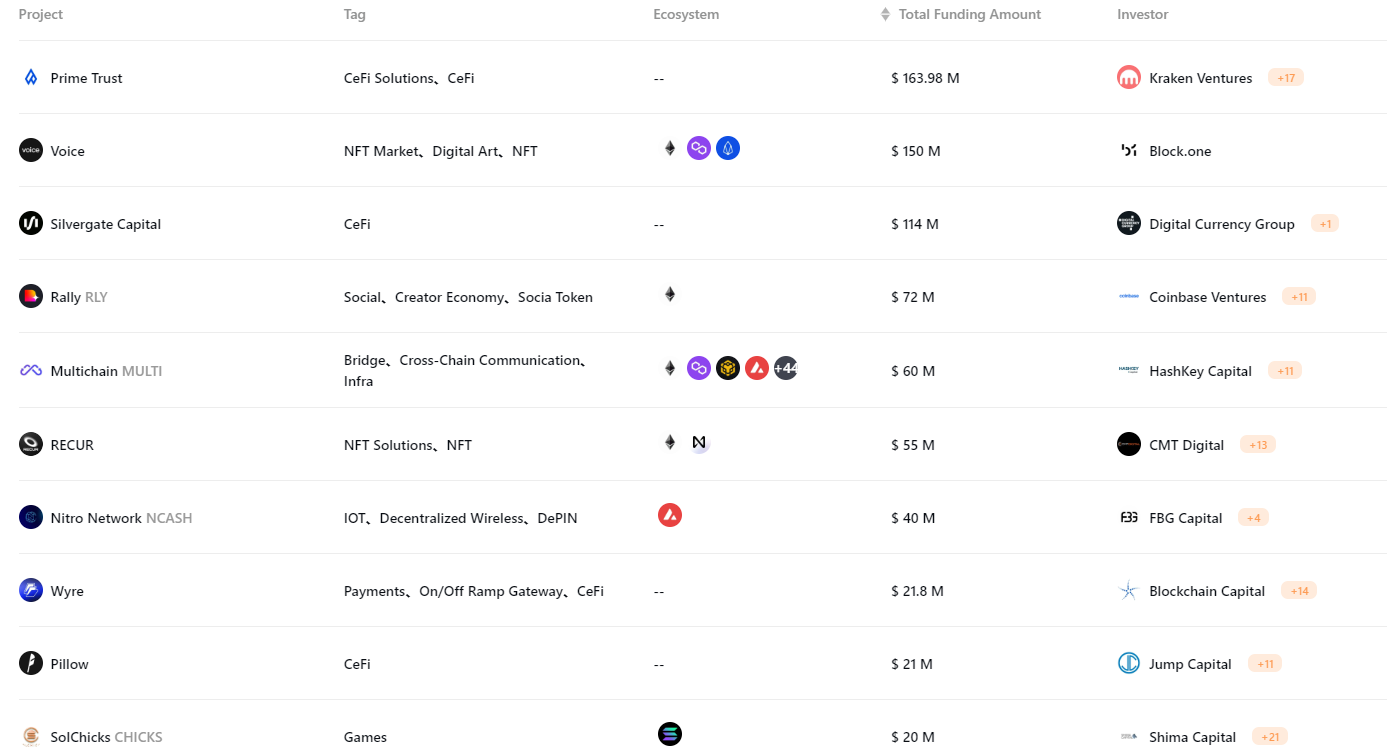Expand the +44 ecosystems badge for Multichain
This screenshot has width=1387, height=756.
click(786, 368)
